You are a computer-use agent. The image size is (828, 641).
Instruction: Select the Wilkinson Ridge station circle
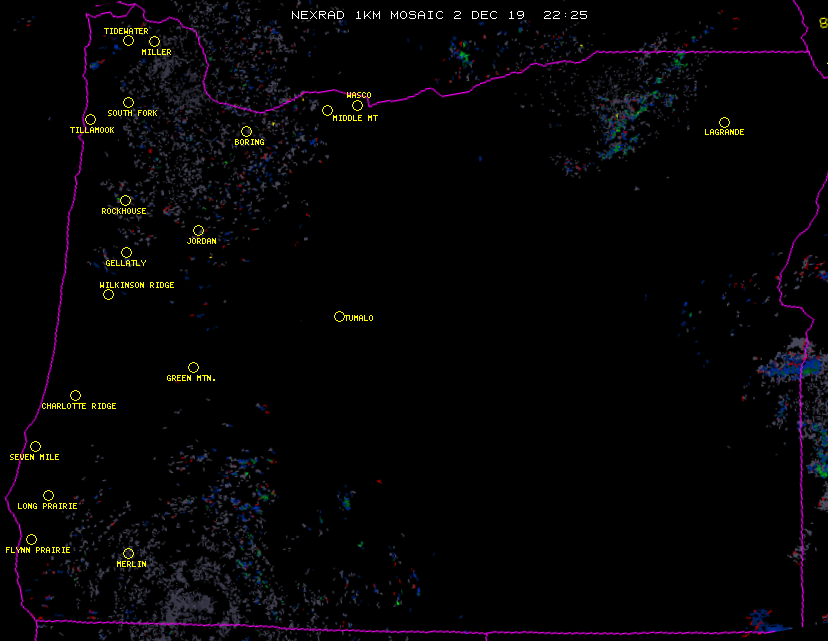click(x=108, y=295)
